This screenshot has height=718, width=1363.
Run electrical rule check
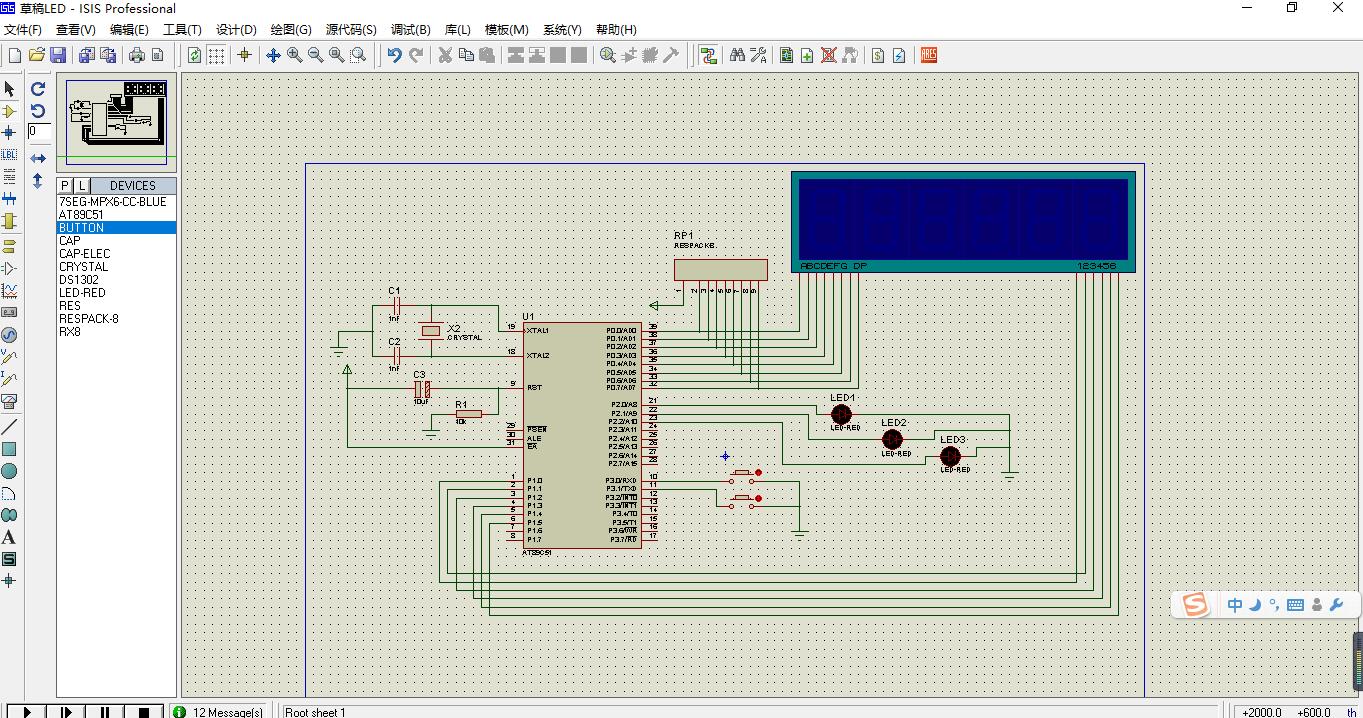(899, 55)
